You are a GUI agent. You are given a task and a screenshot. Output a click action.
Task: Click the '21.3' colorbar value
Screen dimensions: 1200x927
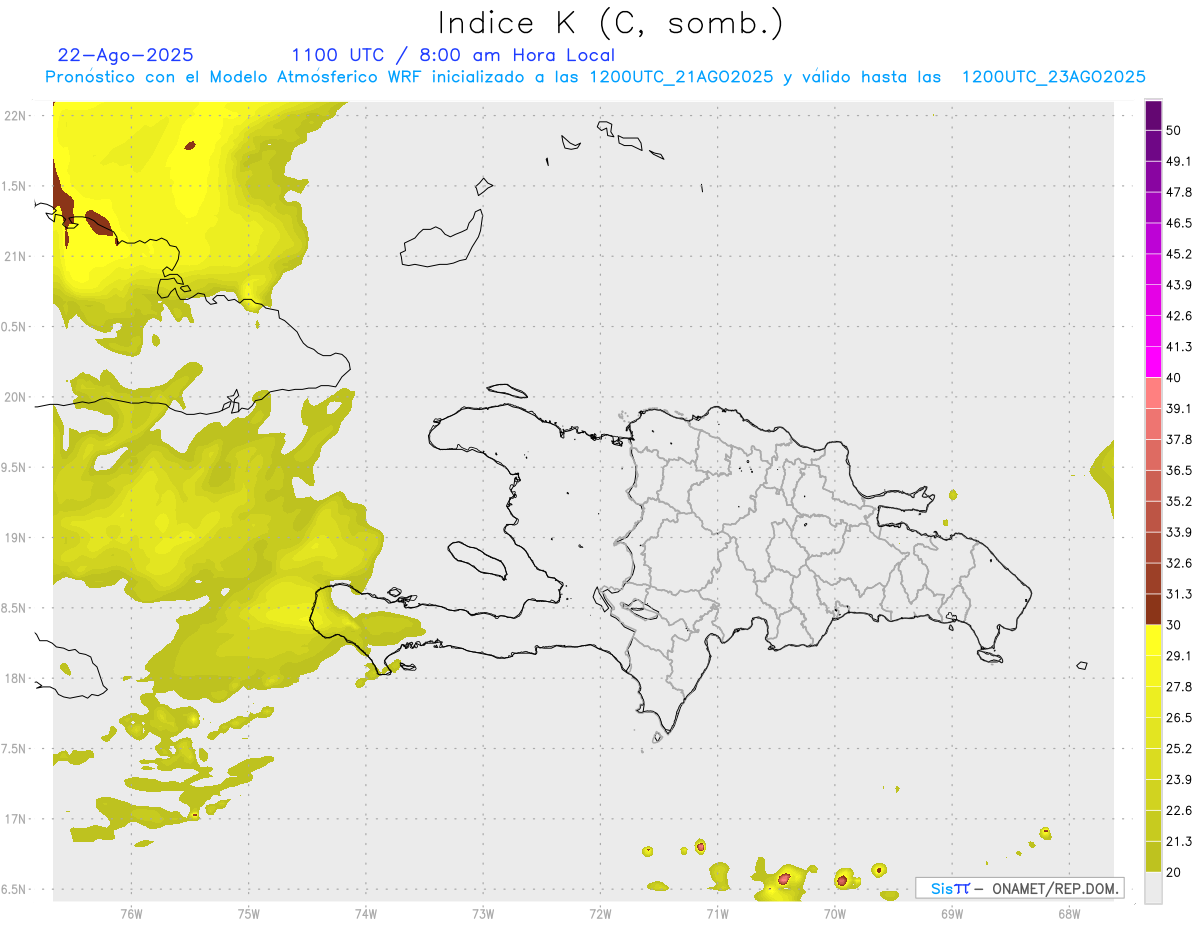[x=1179, y=842]
